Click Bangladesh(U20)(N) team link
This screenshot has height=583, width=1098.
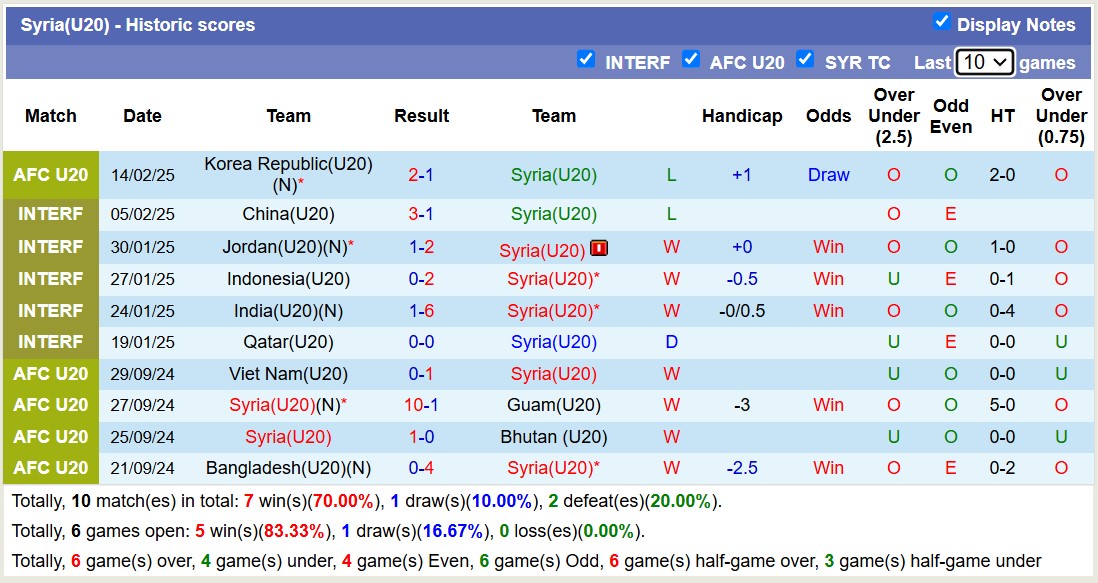click(x=288, y=468)
